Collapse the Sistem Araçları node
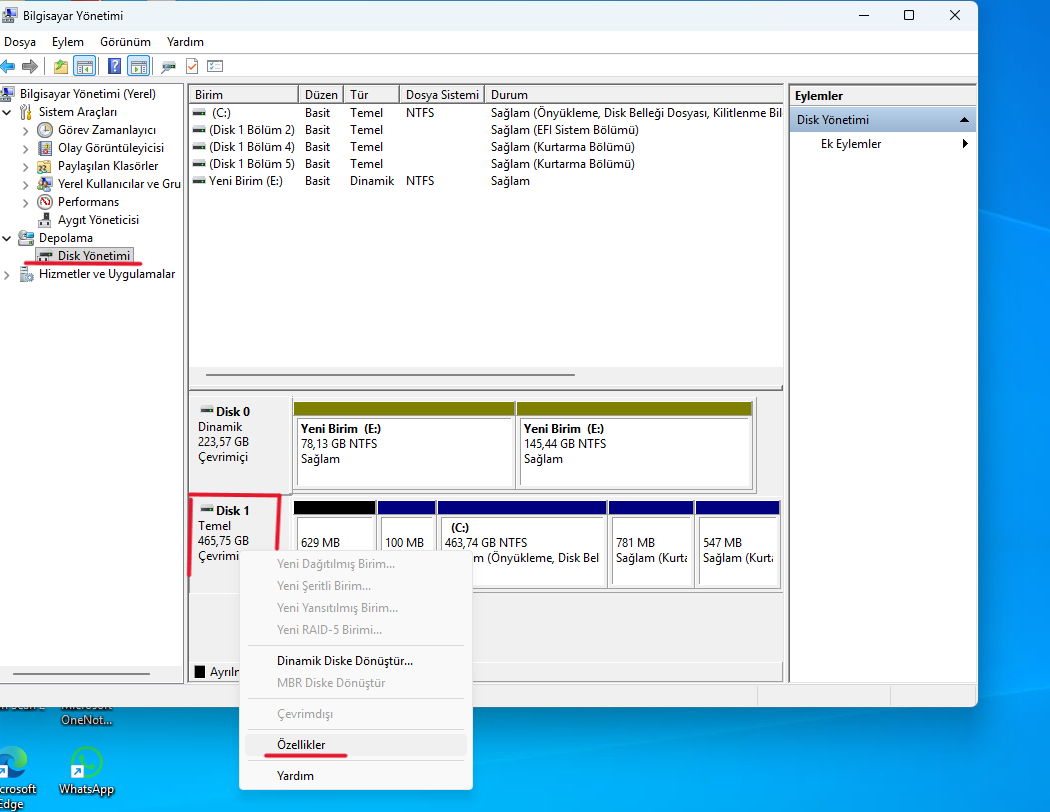This screenshot has width=1050, height=812. pyautogui.click(x=7, y=112)
